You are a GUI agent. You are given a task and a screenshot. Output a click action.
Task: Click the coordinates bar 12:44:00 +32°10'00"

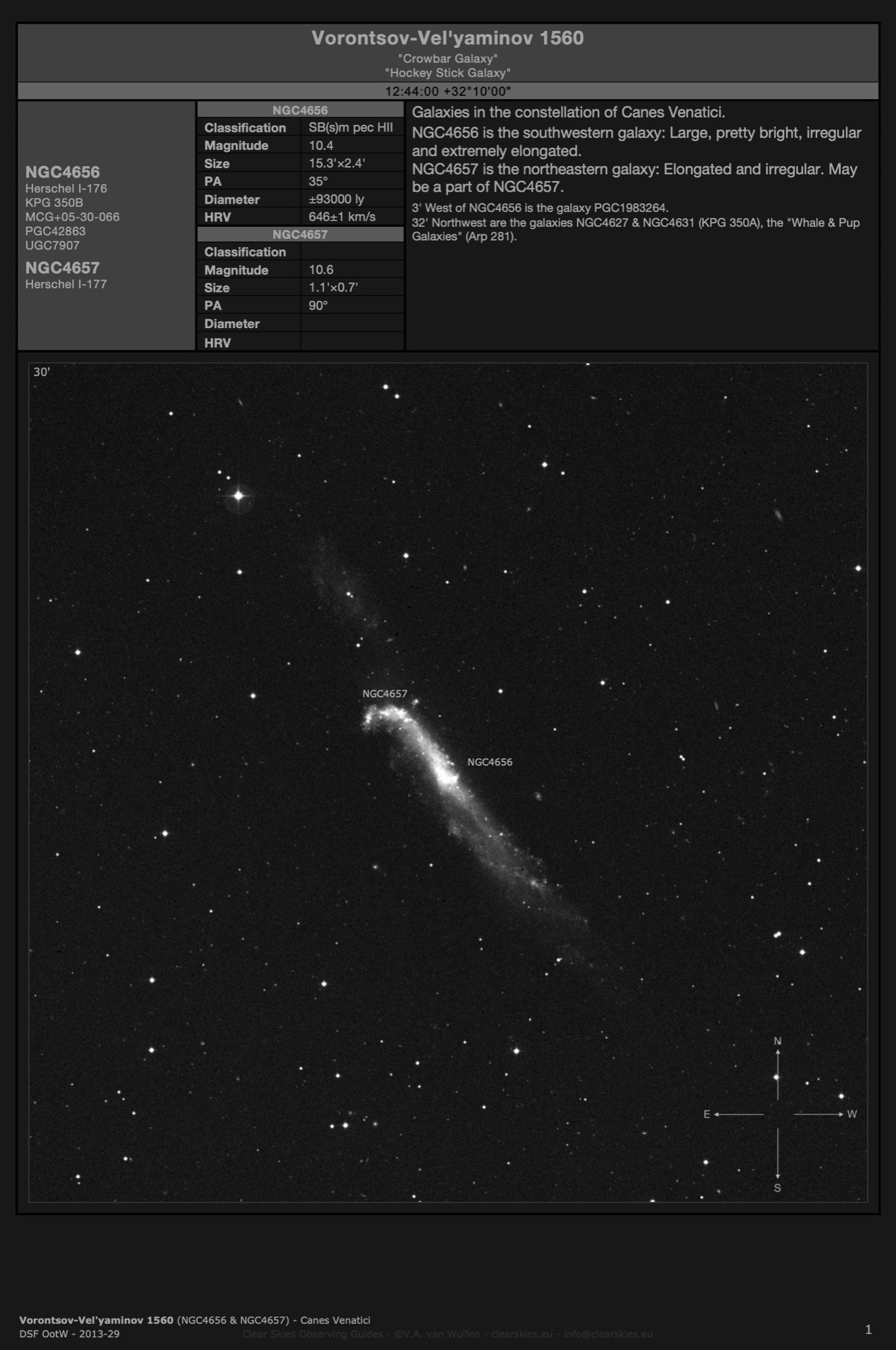pyautogui.click(x=447, y=91)
